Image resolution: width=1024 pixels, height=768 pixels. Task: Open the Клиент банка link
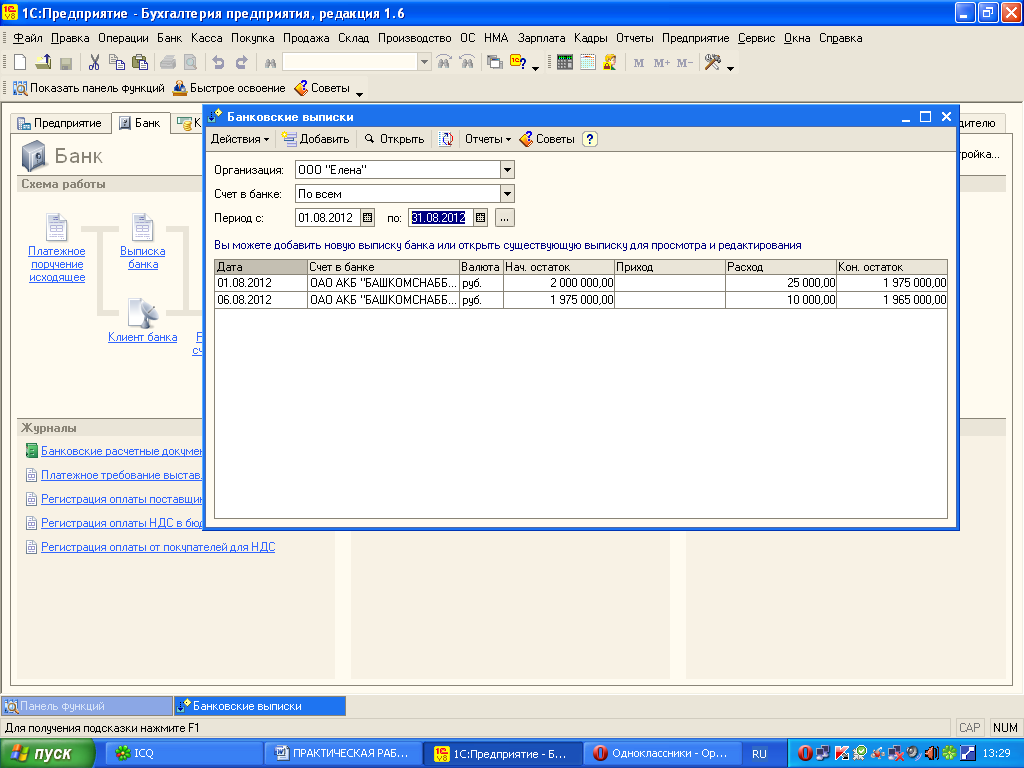pyautogui.click(x=142, y=337)
